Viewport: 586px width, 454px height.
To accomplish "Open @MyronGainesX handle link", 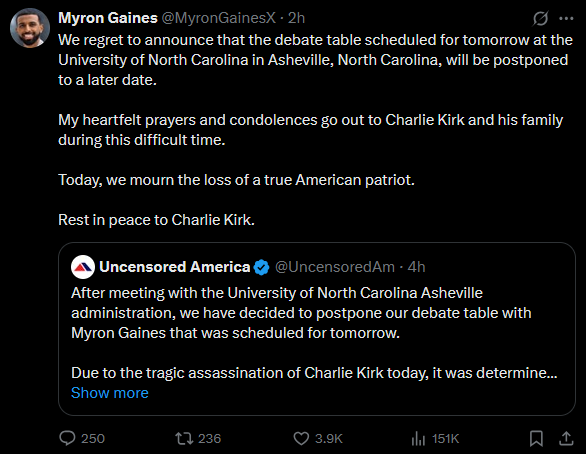I will 218,18.
